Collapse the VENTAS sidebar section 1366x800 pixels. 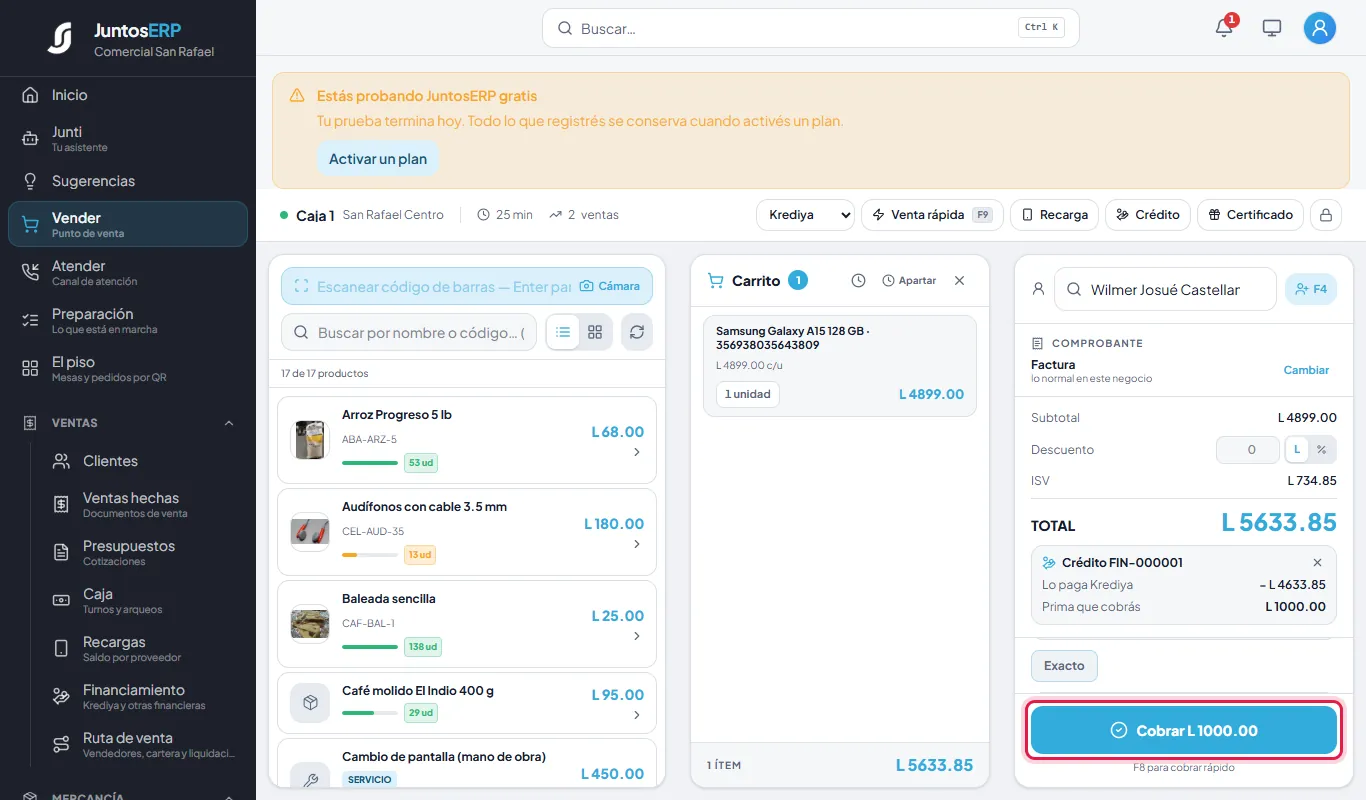point(229,423)
